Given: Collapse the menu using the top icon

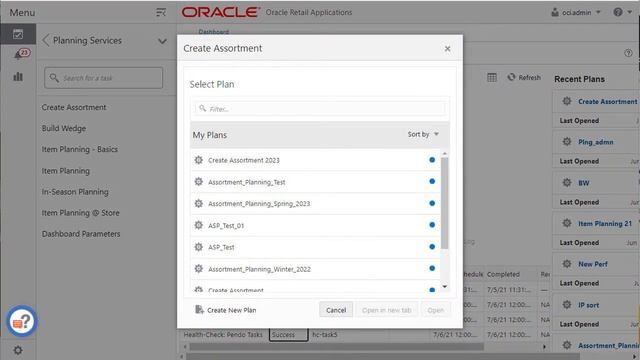Looking at the screenshot, I should click(161, 13).
